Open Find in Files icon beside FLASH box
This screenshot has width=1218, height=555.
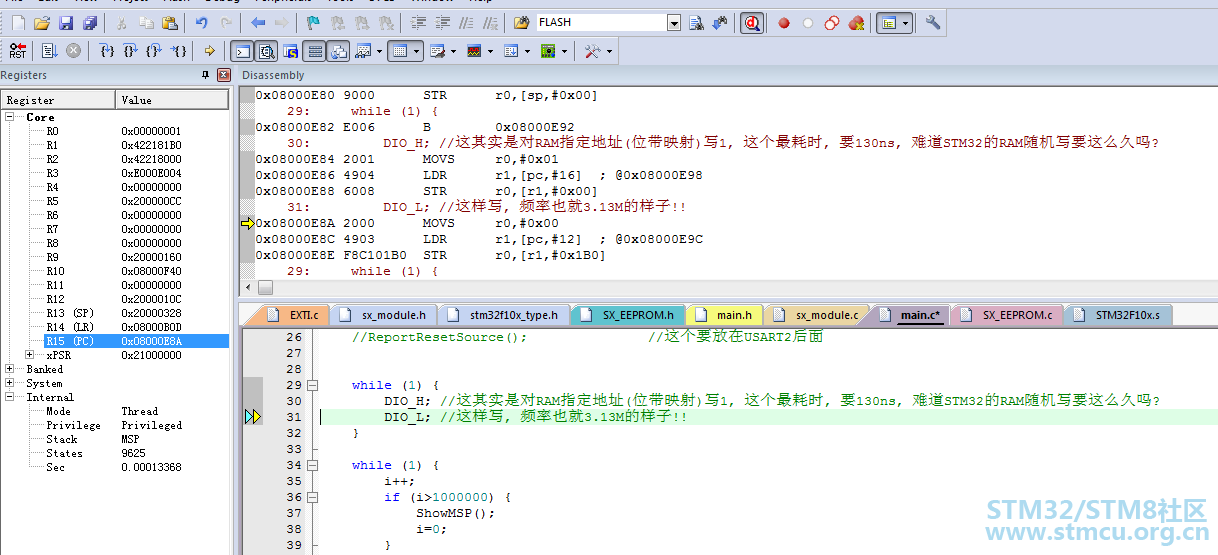pyautogui.click(x=522, y=22)
